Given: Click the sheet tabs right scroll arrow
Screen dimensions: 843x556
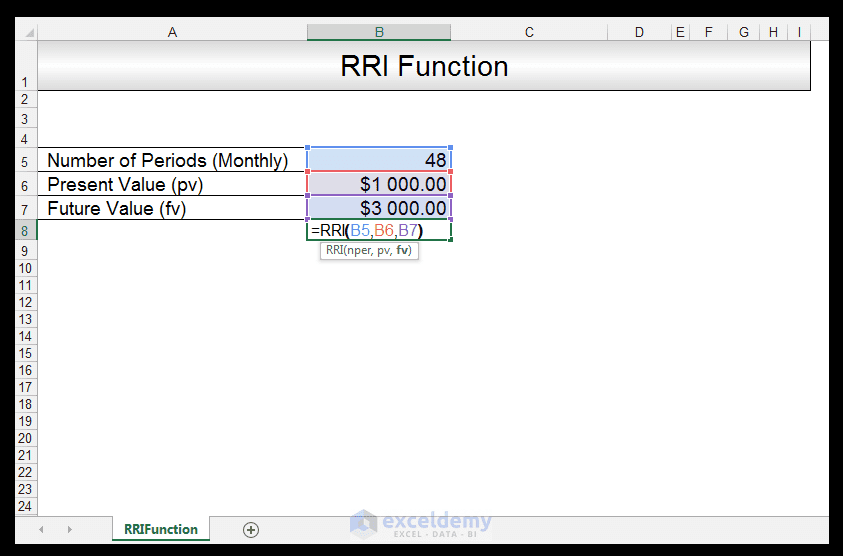Looking at the screenshot, I should tap(69, 530).
